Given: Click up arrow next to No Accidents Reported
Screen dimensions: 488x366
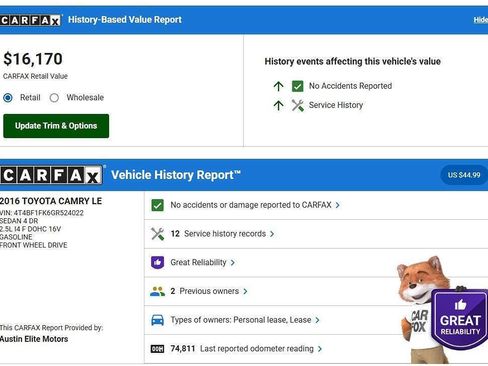Looking at the screenshot, I should coord(278,86).
